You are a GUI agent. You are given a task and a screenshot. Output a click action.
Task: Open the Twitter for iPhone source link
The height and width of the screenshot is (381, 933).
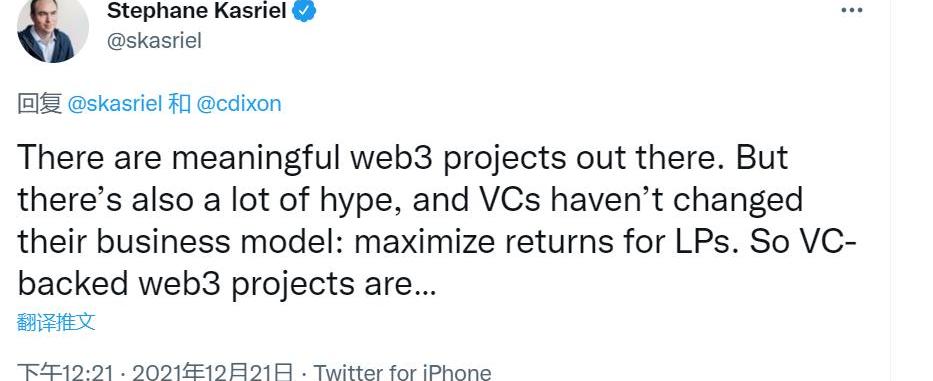click(x=403, y=372)
